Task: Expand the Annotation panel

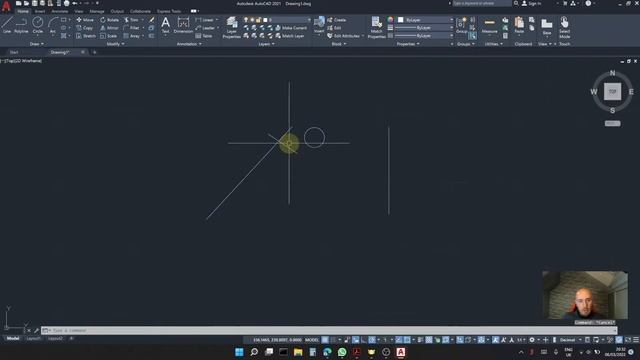Action: pos(189,44)
